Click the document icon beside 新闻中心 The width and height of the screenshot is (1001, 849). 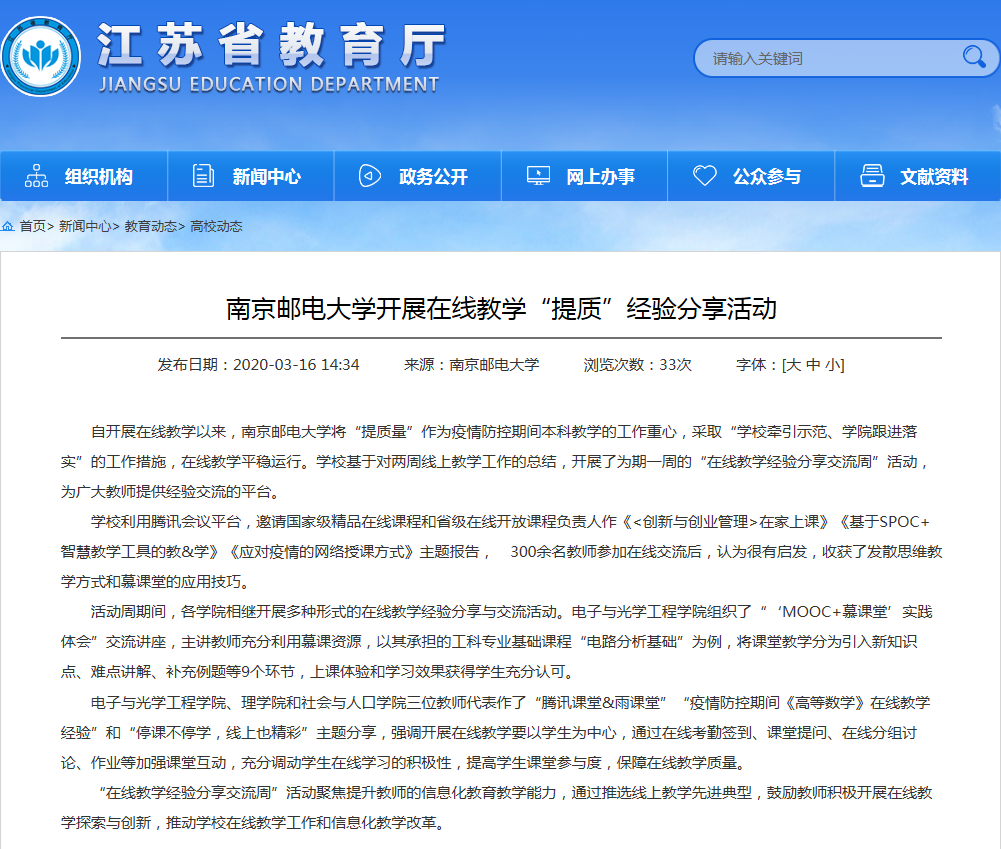(x=203, y=176)
